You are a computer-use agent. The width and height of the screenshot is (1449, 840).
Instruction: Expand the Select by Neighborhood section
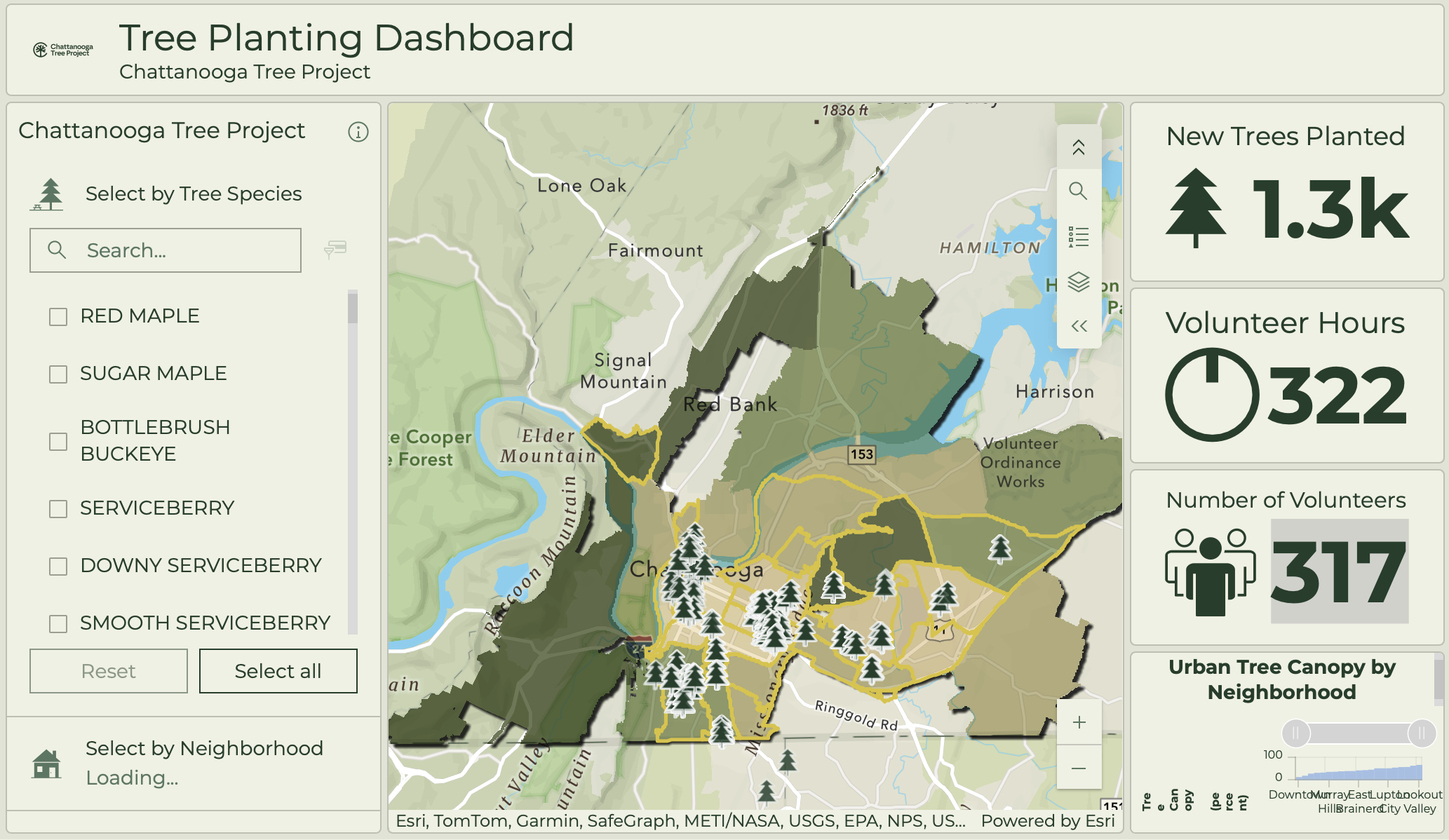pos(205,748)
